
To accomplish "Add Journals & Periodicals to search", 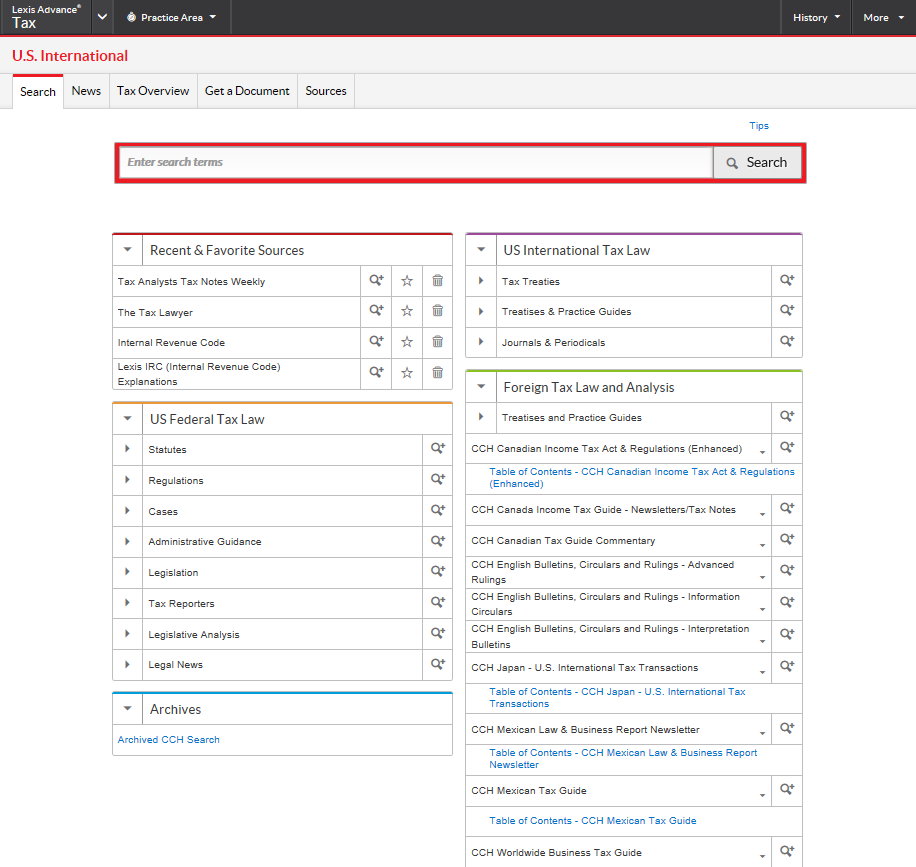I will coord(787,341).
